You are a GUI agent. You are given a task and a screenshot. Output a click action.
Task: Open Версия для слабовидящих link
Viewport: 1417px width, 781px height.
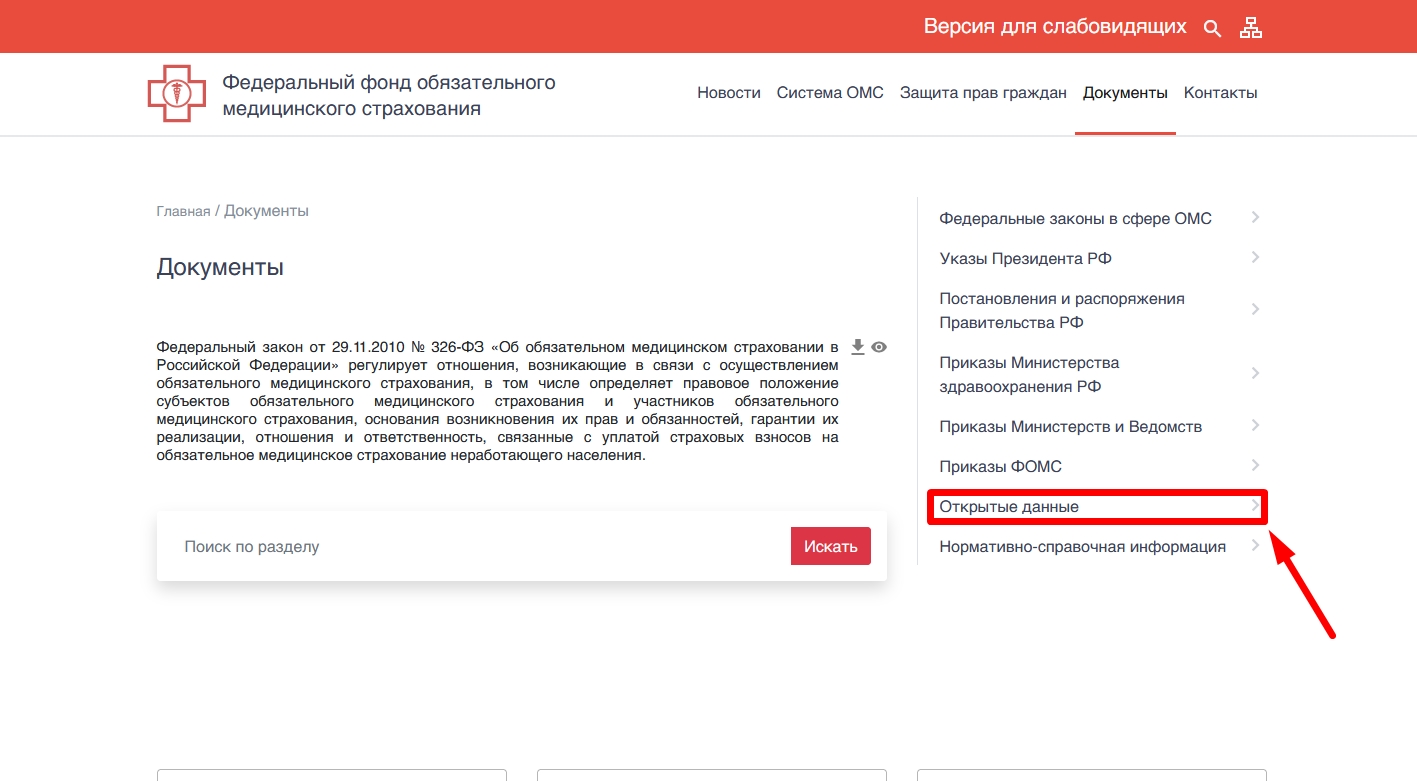coord(1055,27)
